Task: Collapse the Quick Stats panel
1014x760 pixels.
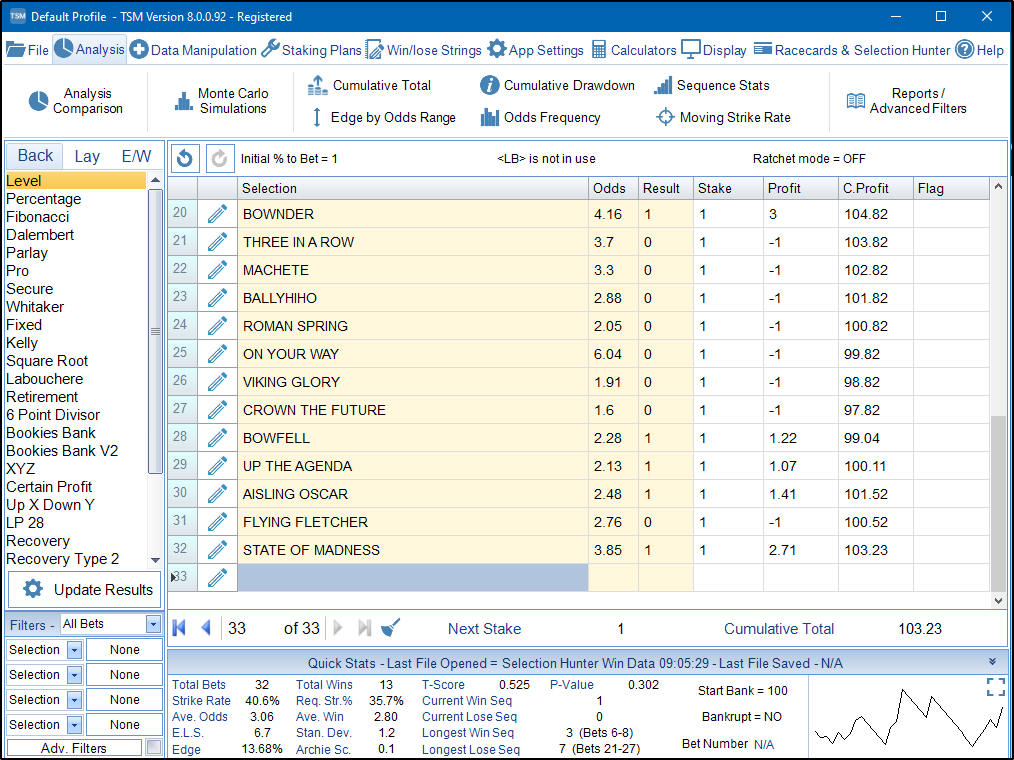Action: (992, 662)
